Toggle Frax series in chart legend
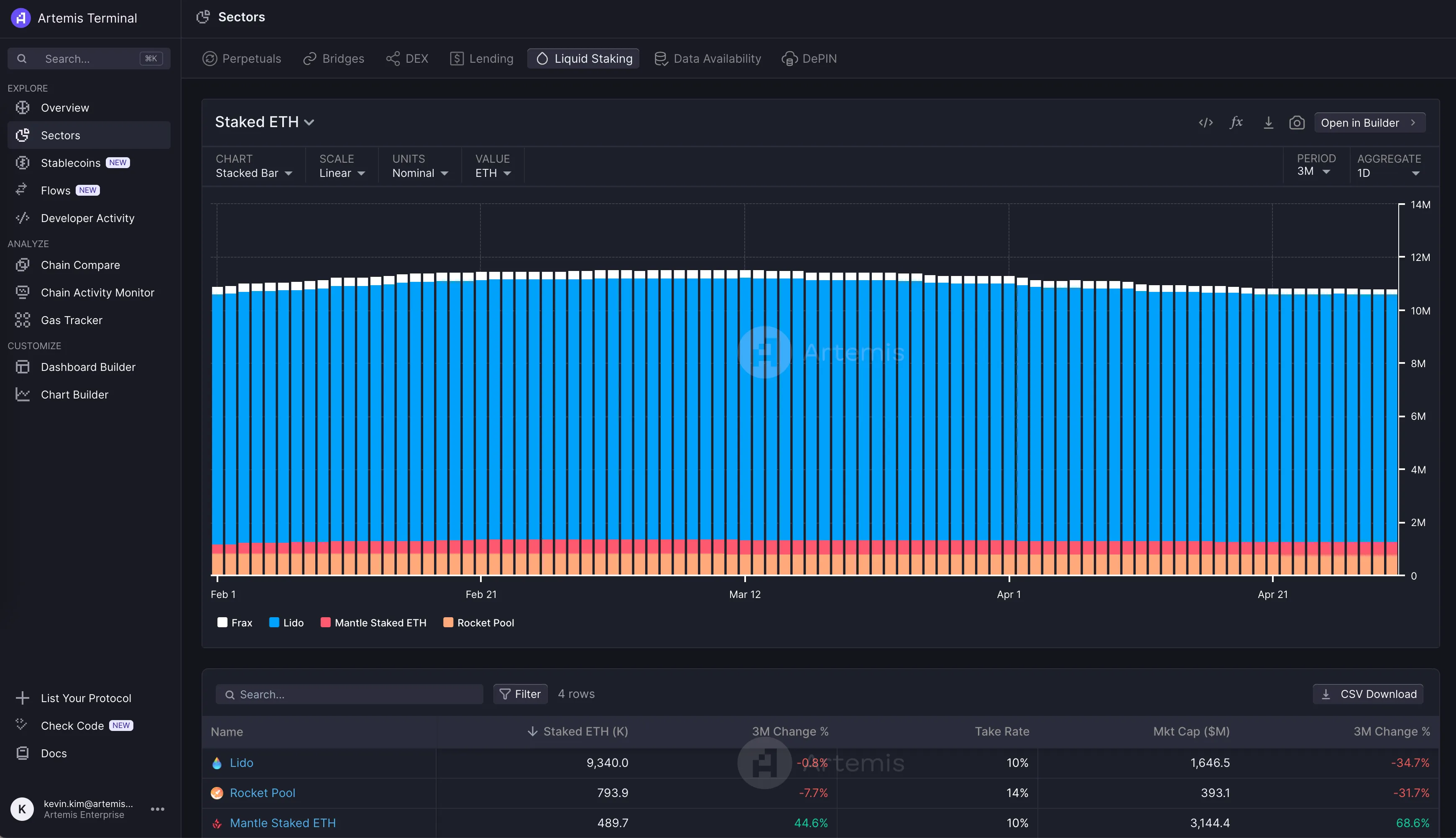This screenshot has height=838, width=1456. pos(235,622)
